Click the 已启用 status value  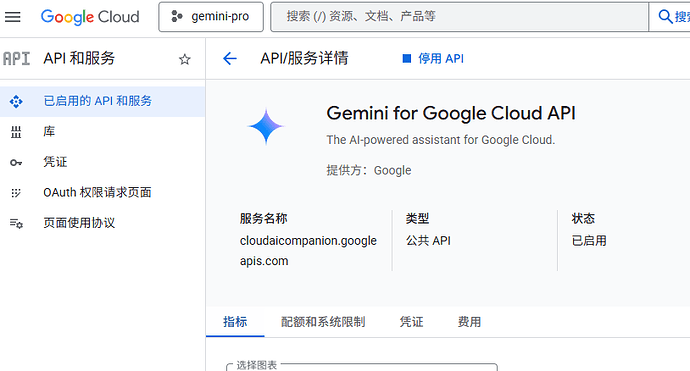(x=589, y=241)
